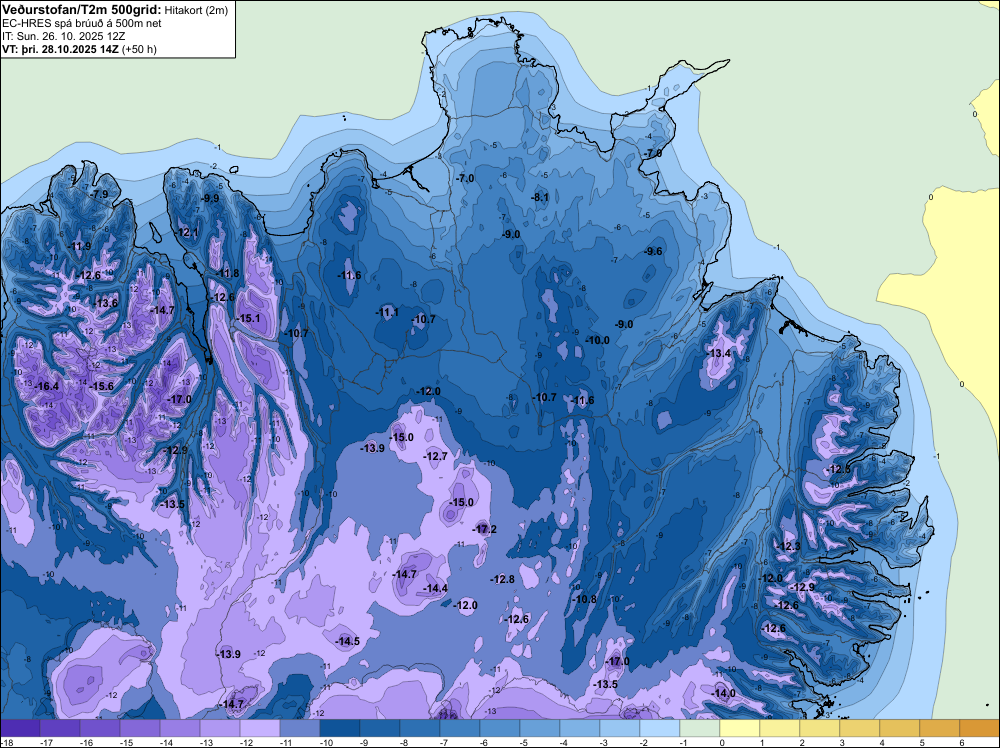Click the -17 label in the color legend
Image resolution: width=1000 pixels, height=748 pixels.
46,742
